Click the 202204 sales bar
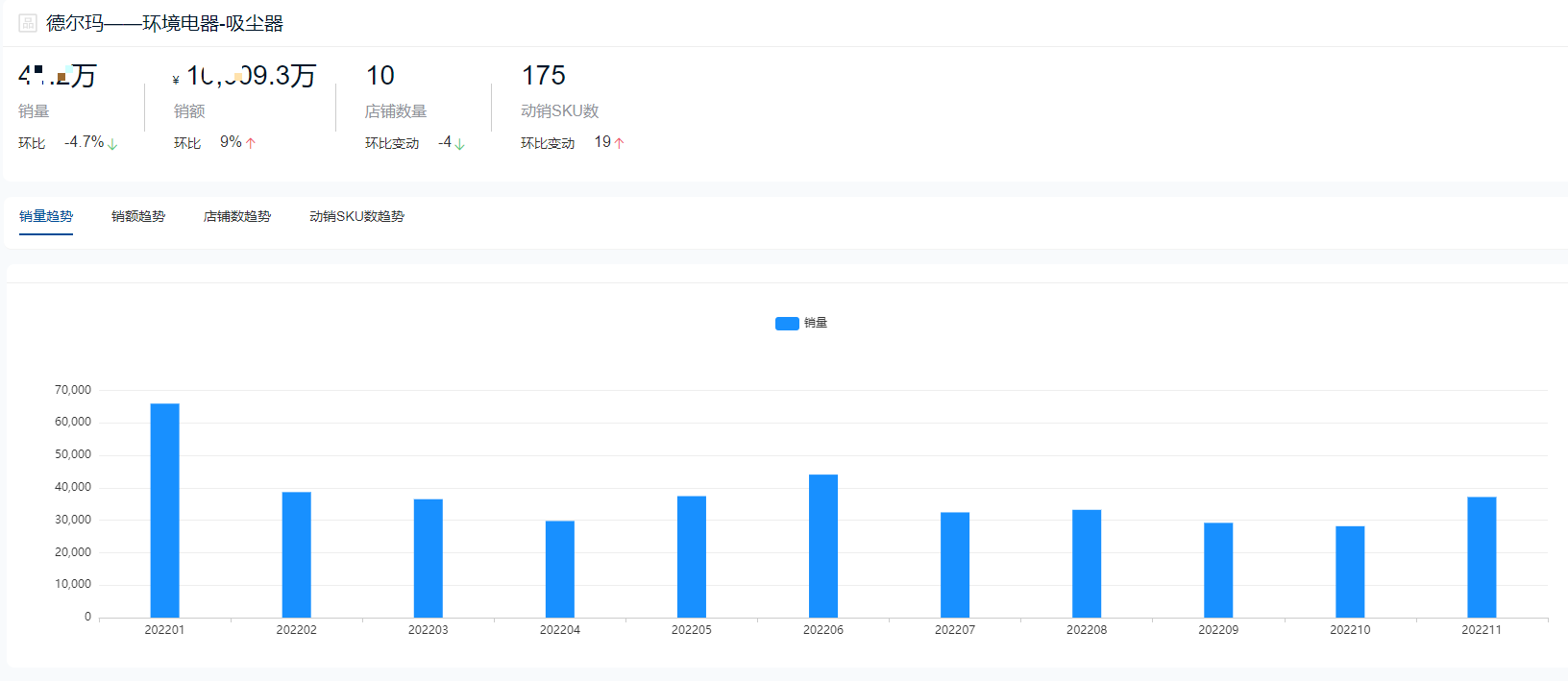 tap(560, 569)
